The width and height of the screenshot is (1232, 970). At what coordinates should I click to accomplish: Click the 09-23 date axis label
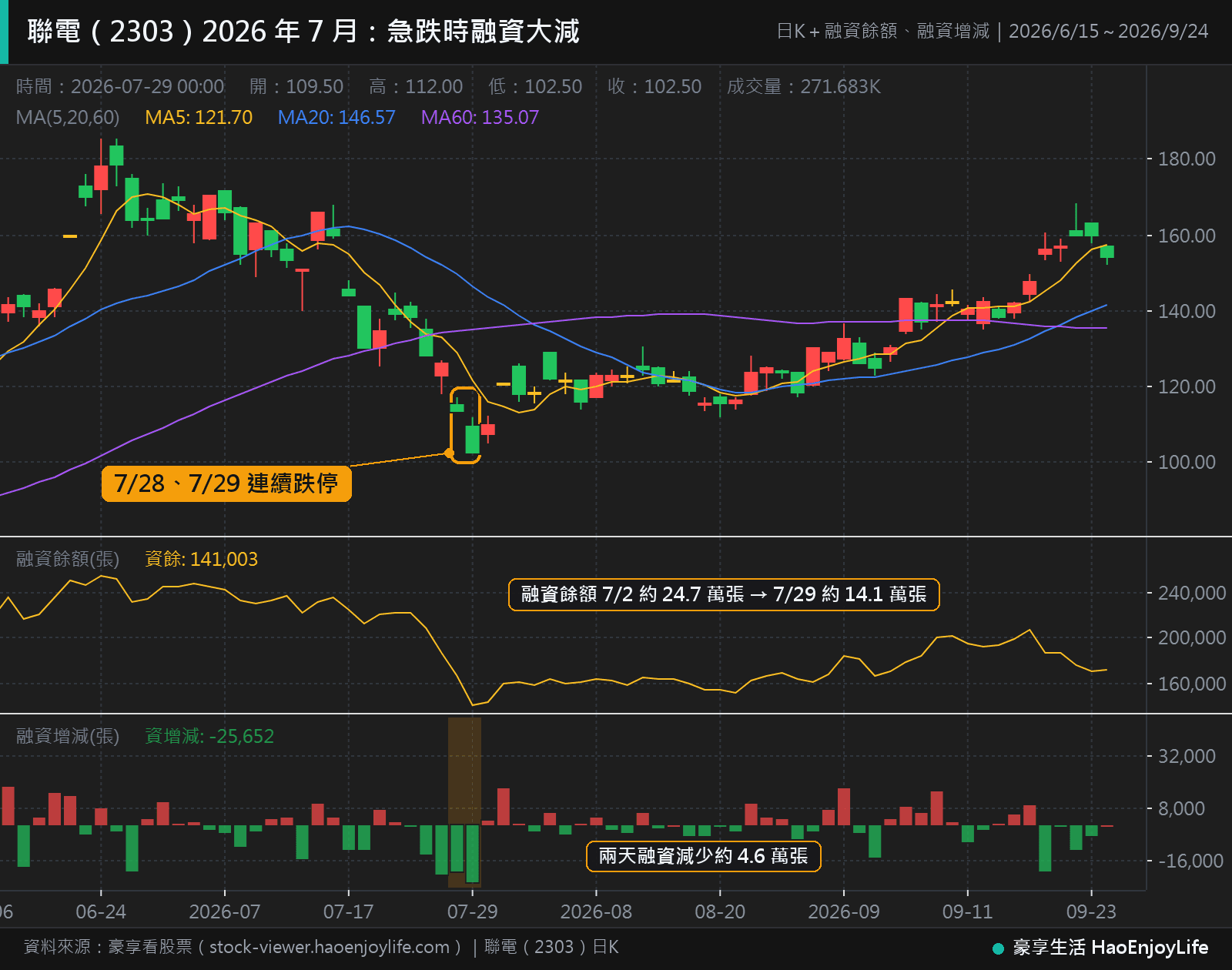click(1091, 912)
